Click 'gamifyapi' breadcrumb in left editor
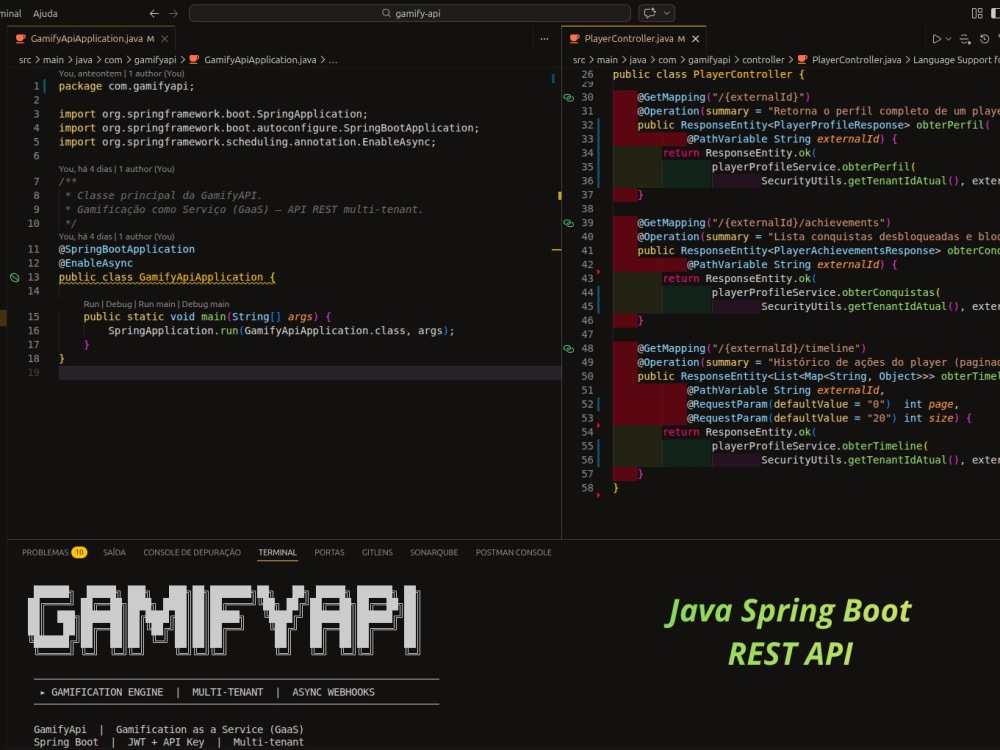1000x750 pixels. coord(155,60)
